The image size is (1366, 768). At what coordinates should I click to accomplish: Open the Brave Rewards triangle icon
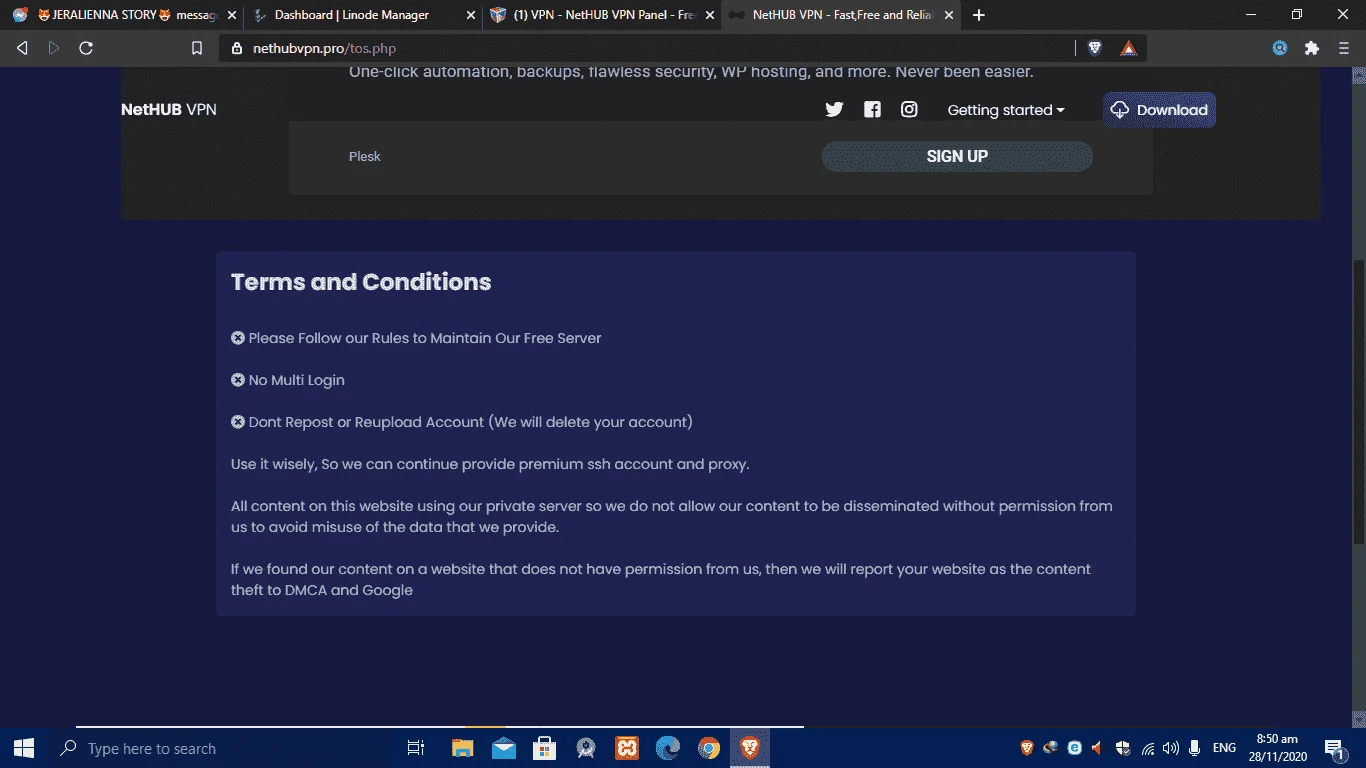click(x=1128, y=48)
